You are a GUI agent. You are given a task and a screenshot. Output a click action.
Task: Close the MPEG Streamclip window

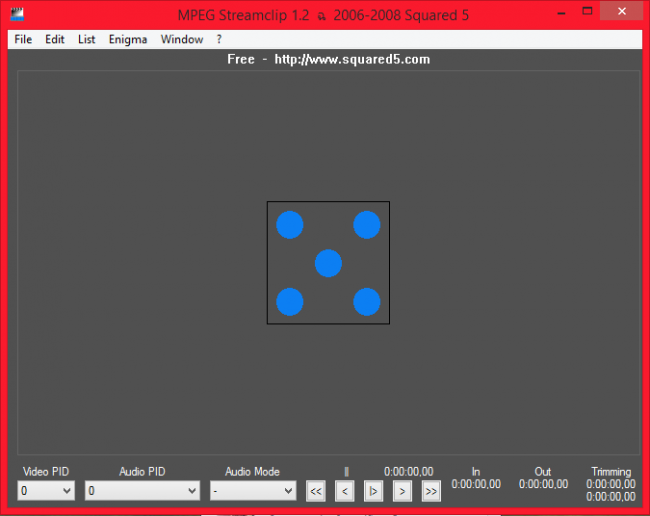[x=621, y=12]
